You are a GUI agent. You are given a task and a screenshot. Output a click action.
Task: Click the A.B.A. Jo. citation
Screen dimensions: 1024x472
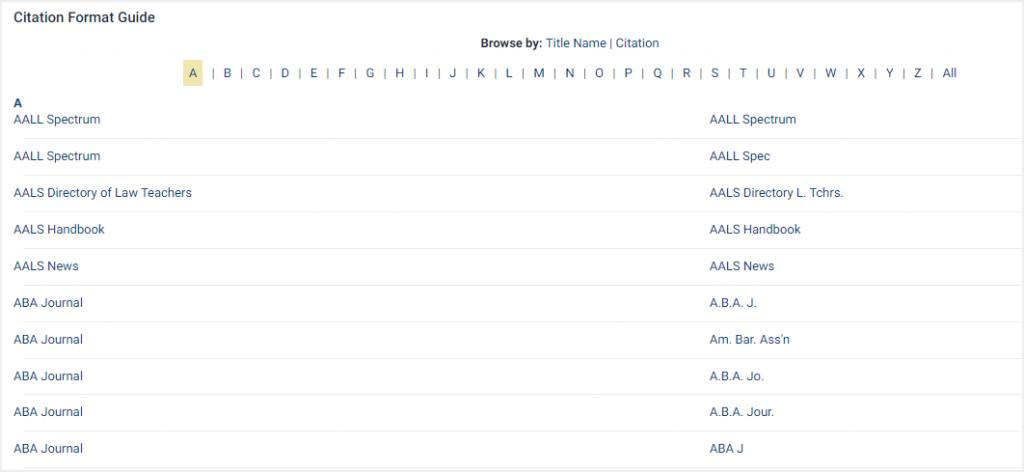(x=737, y=376)
